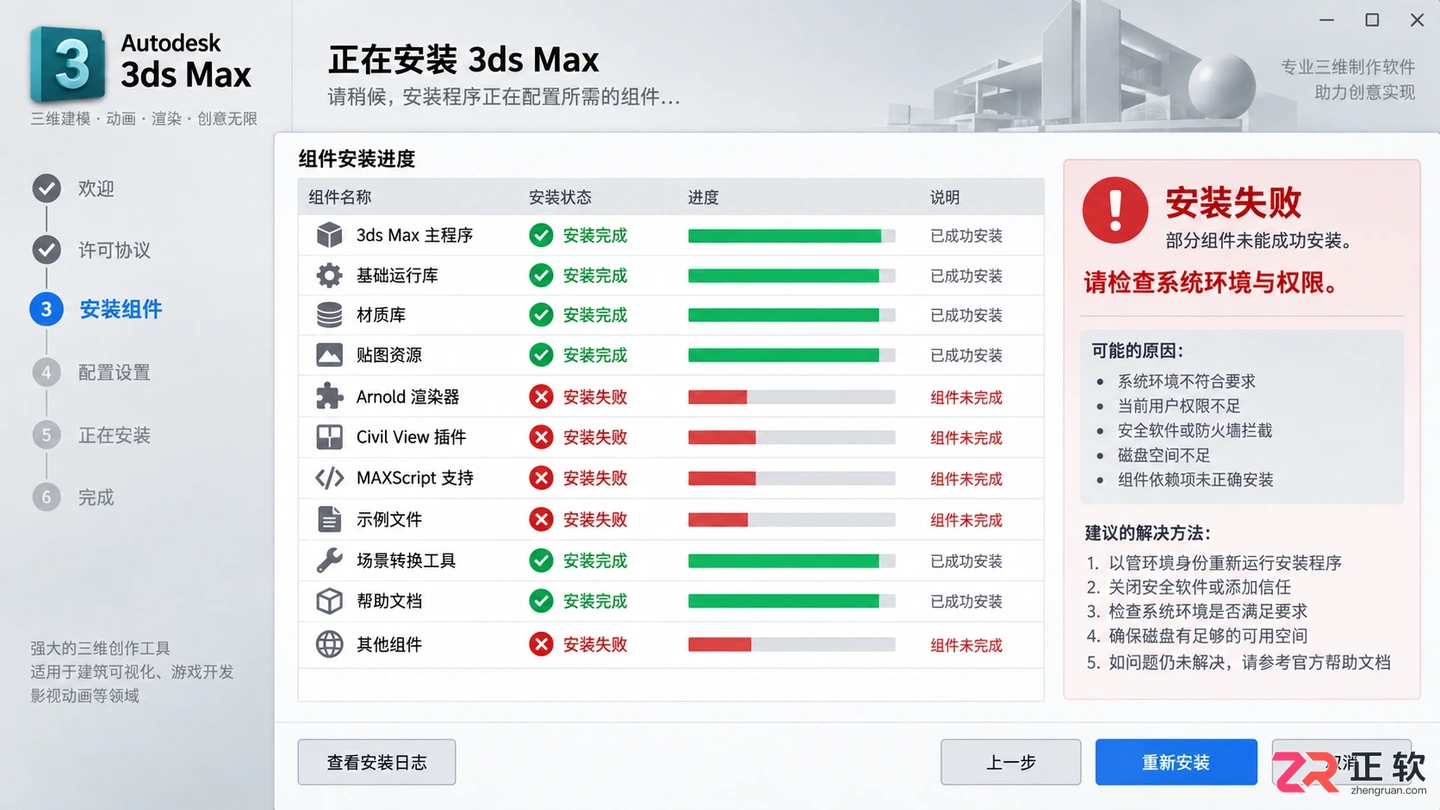
Task: Go back with 上一步 button
Action: tap(1011, 762)
